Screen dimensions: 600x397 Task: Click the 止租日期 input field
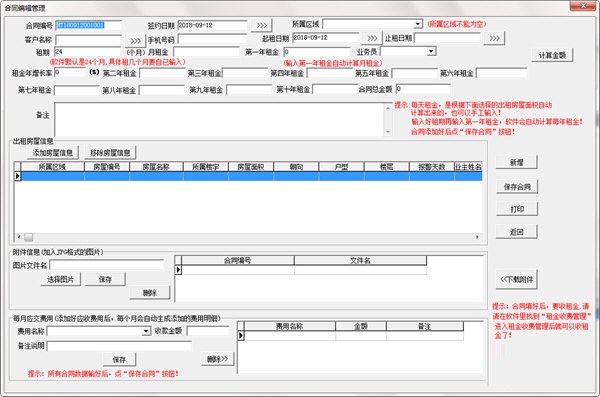pos(447,38)
